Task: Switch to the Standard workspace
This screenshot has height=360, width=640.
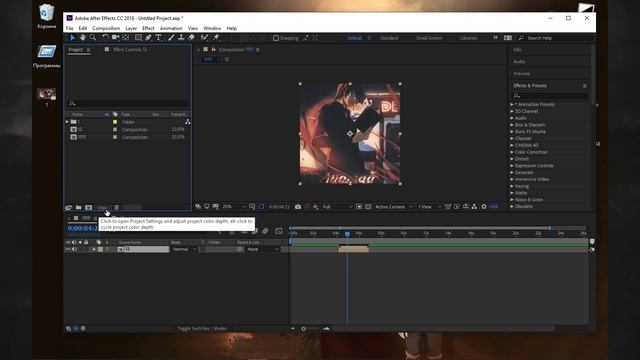Action: 389,38
